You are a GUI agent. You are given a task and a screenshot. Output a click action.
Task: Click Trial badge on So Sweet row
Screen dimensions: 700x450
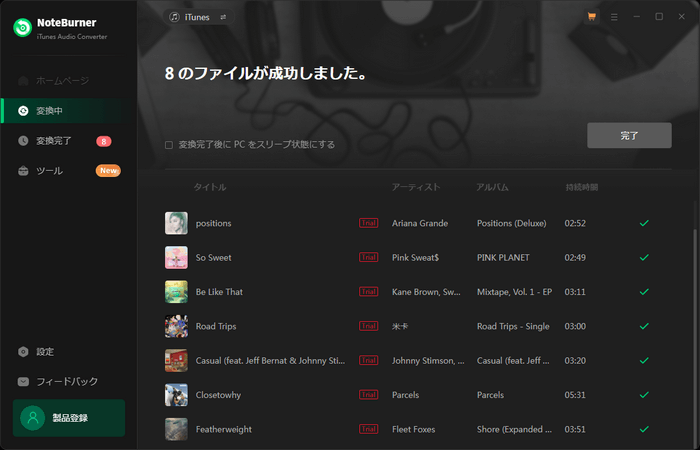(368, 257)
